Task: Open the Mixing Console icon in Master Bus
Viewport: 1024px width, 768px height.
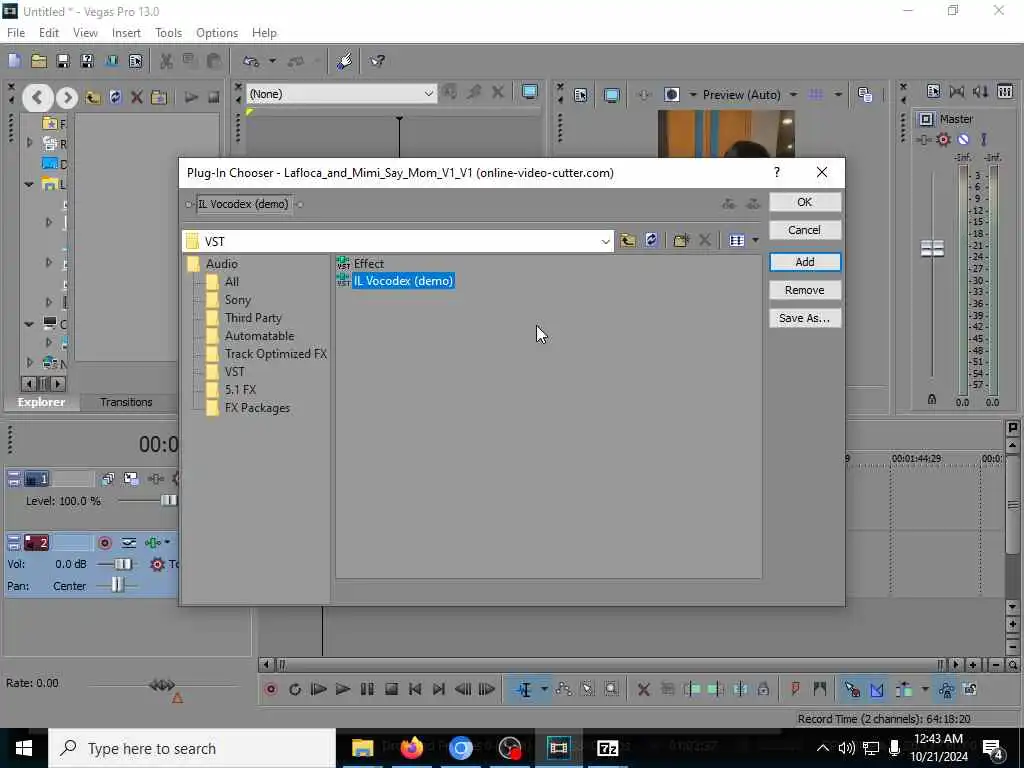Action: click(x=1005, y=91)
